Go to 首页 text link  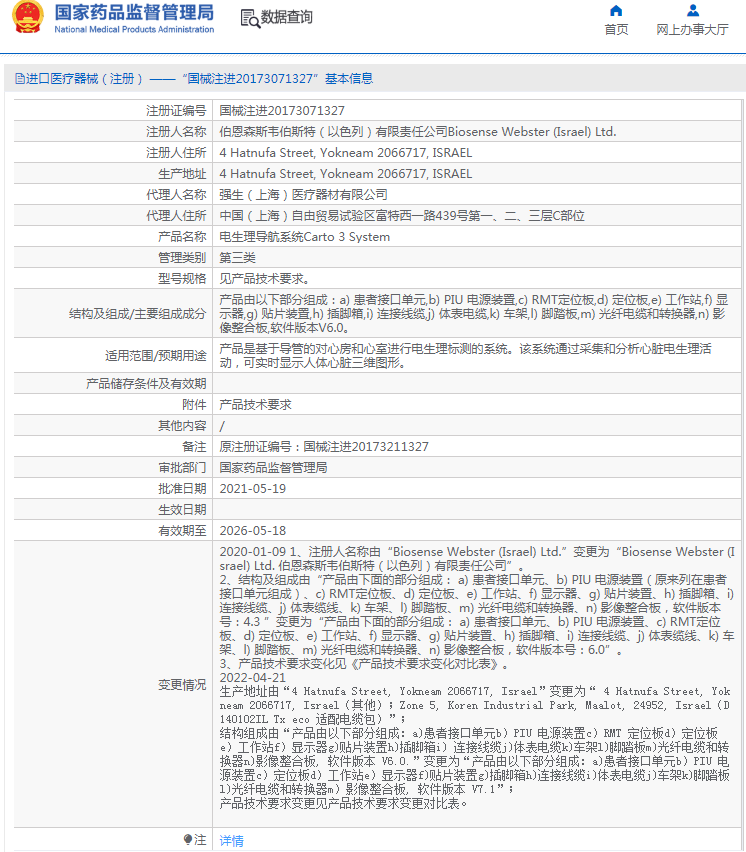tap(616, 30)
